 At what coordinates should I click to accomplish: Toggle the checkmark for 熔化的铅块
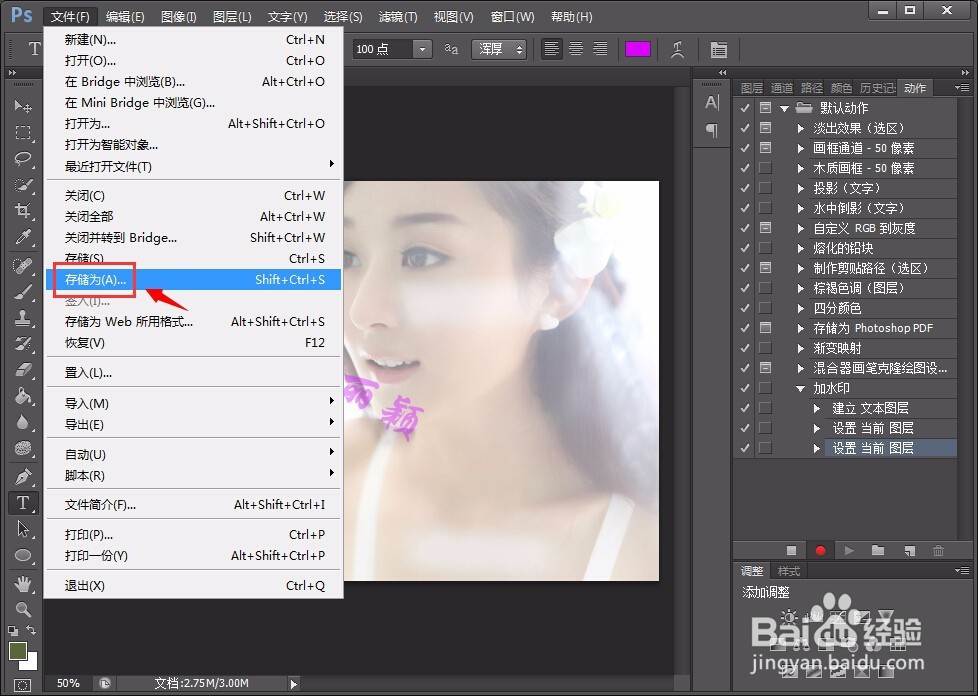(x=745, y=248)
